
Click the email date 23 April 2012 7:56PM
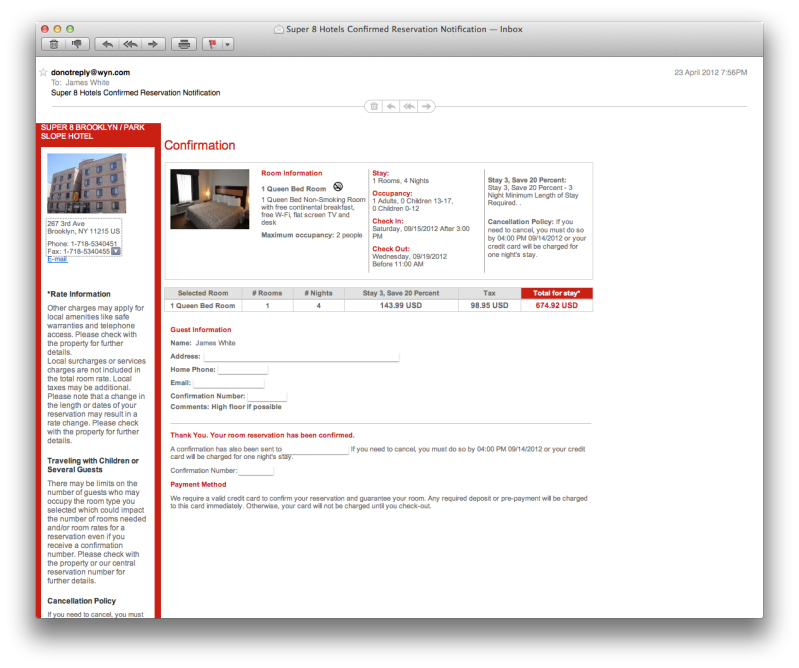tap(710, 72)
